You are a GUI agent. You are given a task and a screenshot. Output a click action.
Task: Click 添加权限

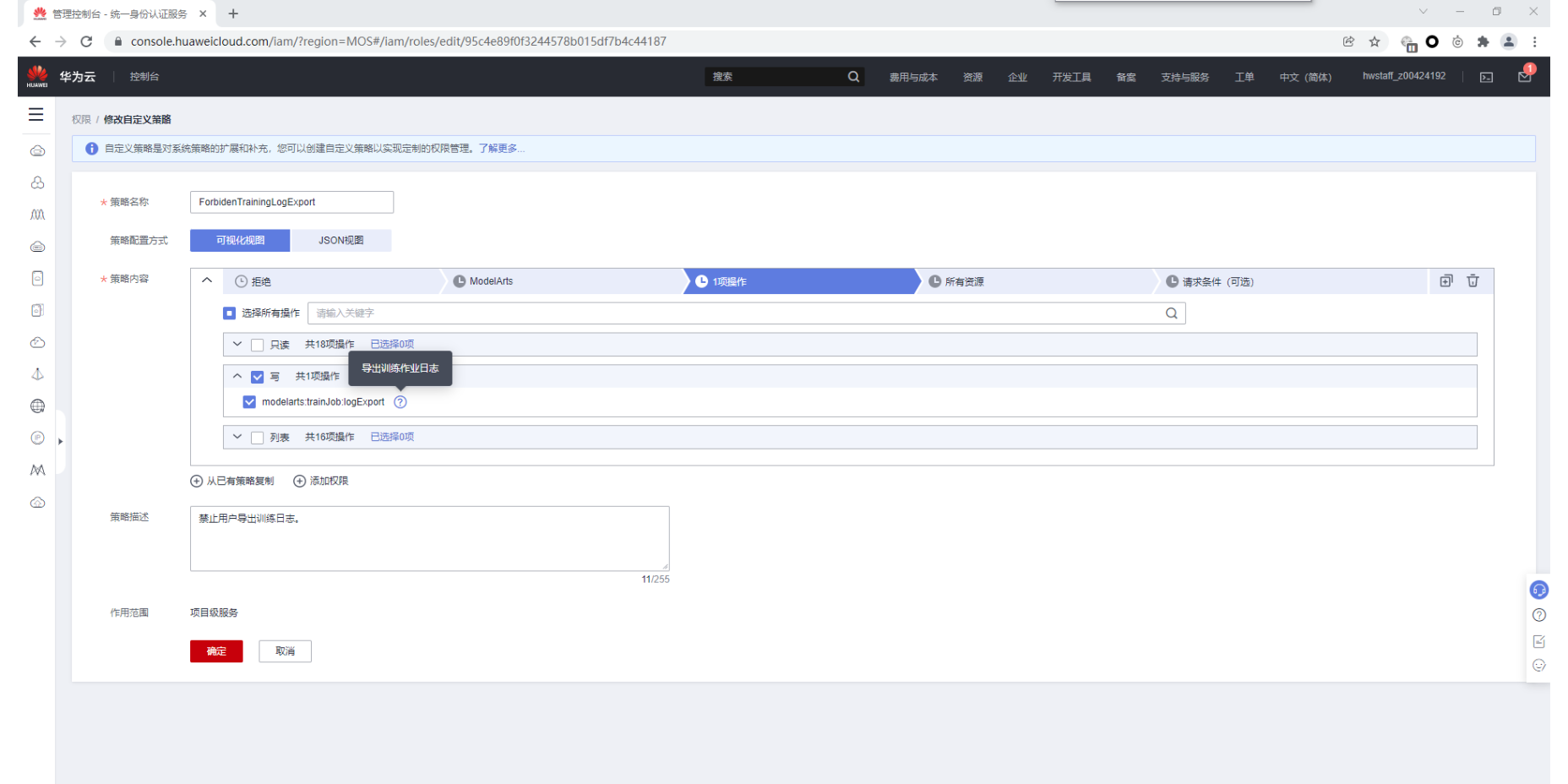point(321,481)
